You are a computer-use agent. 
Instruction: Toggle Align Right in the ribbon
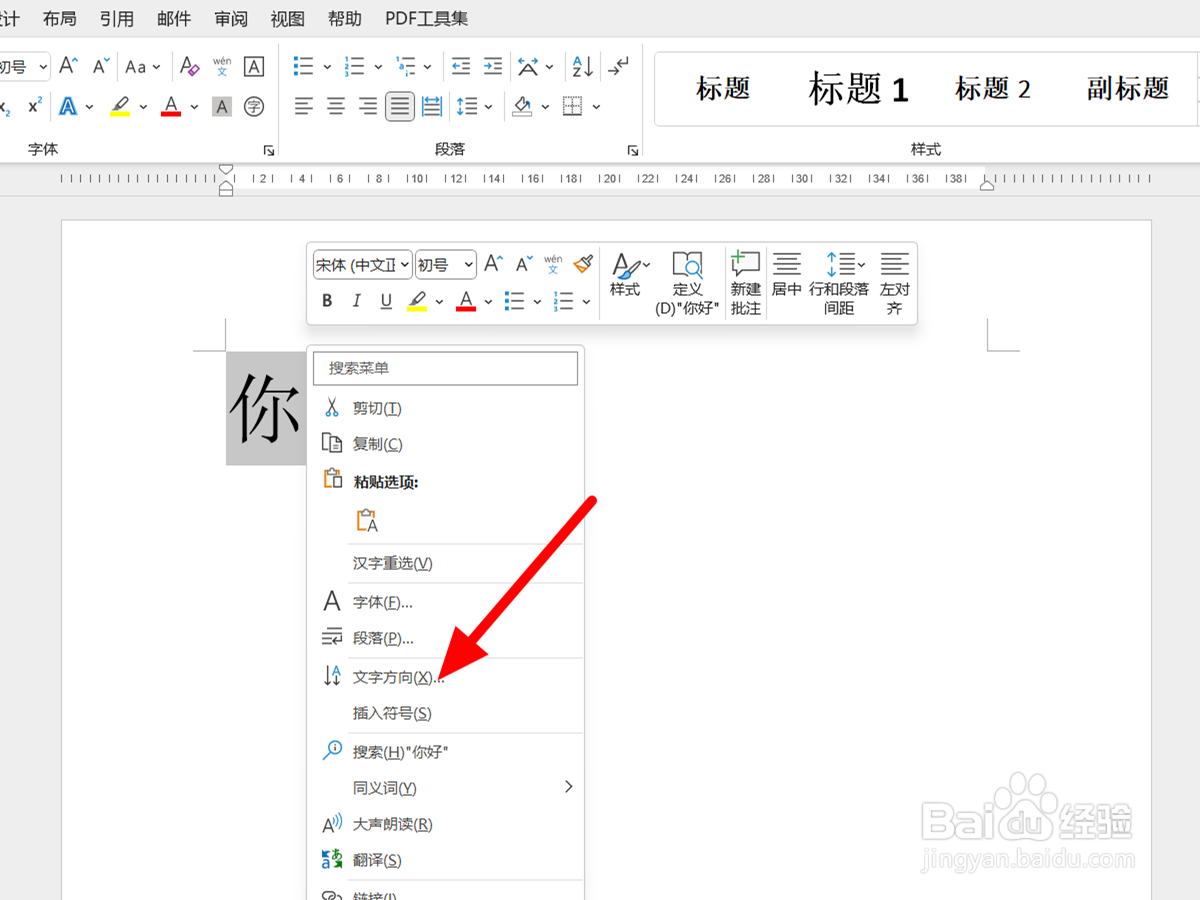(368, 106)
